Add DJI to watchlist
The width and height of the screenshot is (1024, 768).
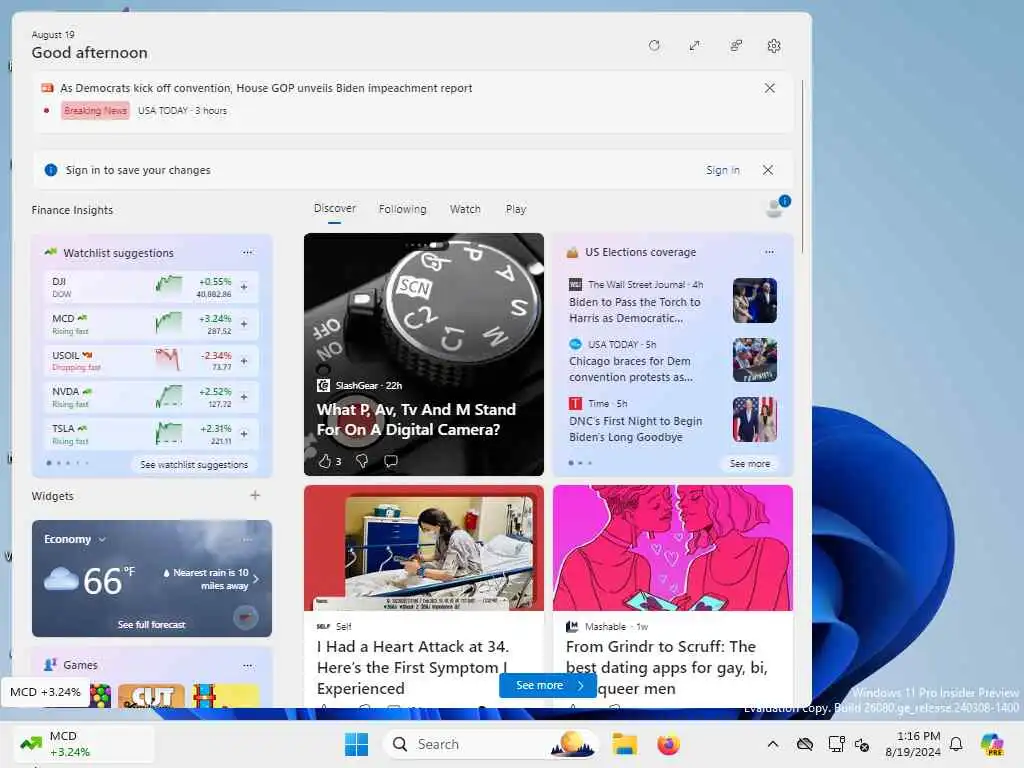click(244, 287)
